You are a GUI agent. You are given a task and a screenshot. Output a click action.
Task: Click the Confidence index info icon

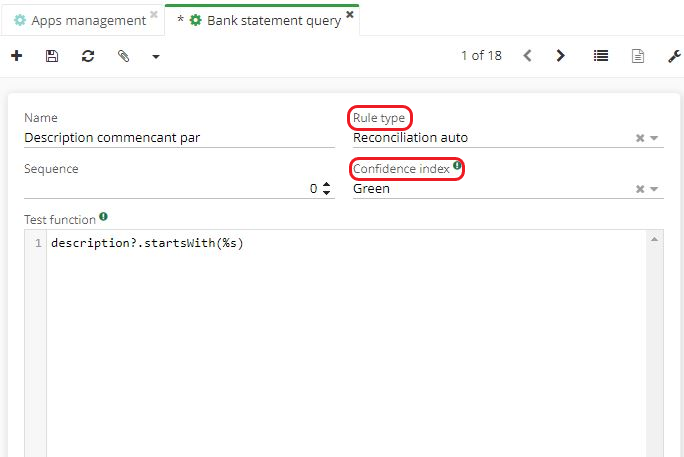tap(457, 165)
